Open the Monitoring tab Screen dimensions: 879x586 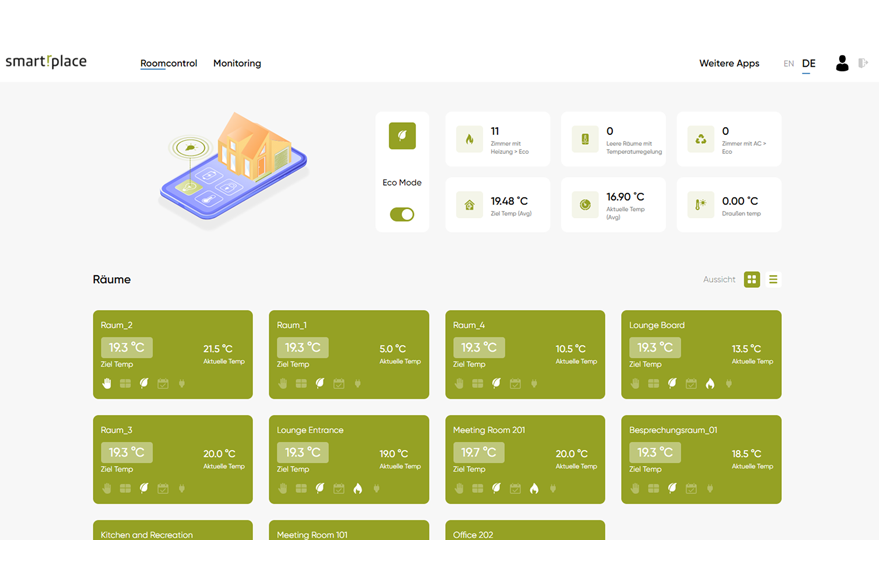point(237,63)
